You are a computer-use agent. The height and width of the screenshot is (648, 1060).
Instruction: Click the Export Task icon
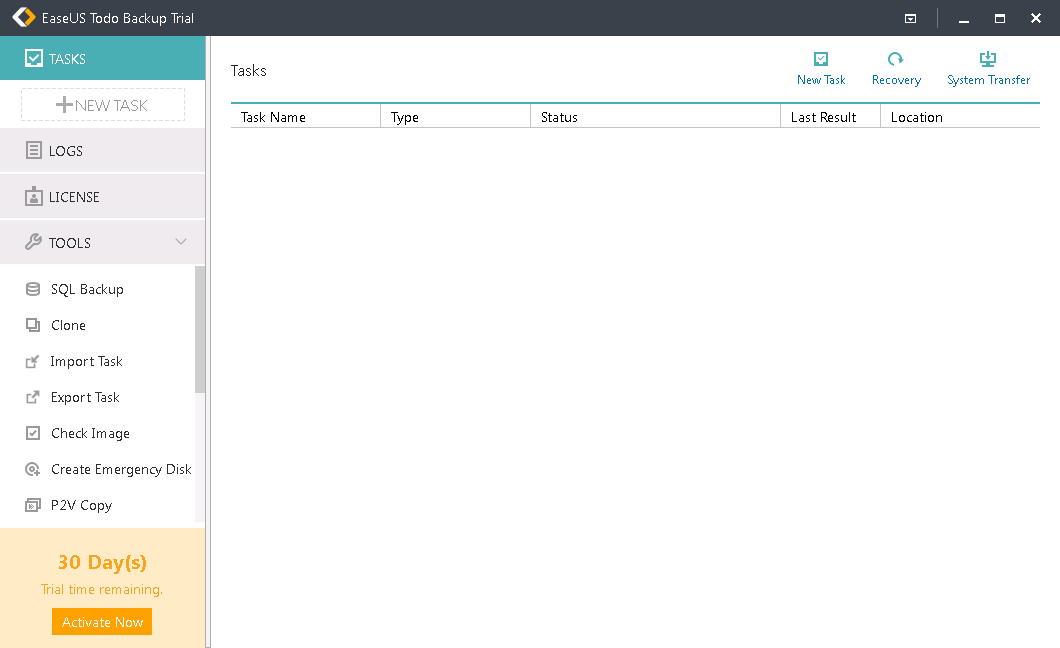(32, 397)
